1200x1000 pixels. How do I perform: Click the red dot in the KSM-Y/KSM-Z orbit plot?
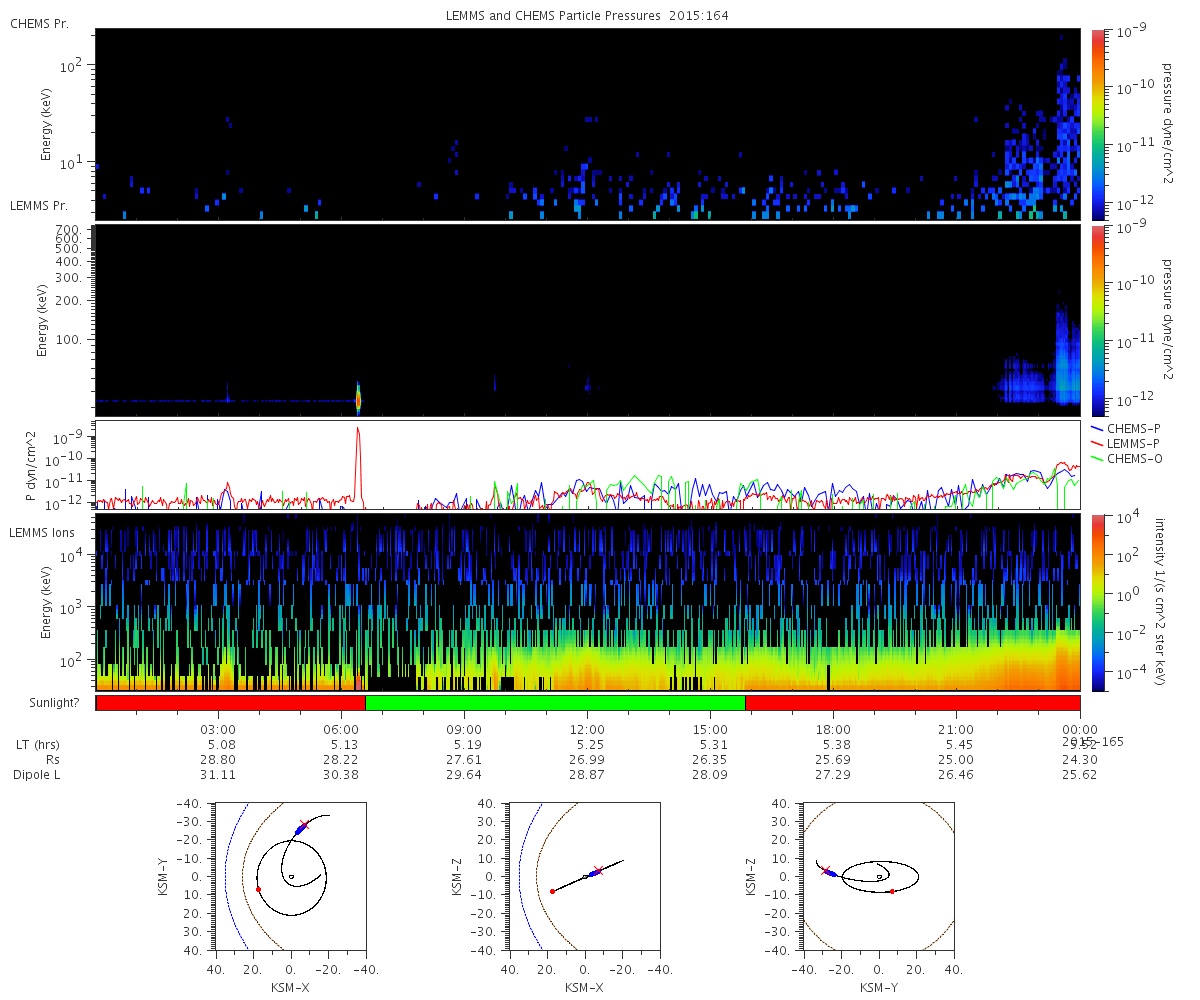[x=892, y=891]
